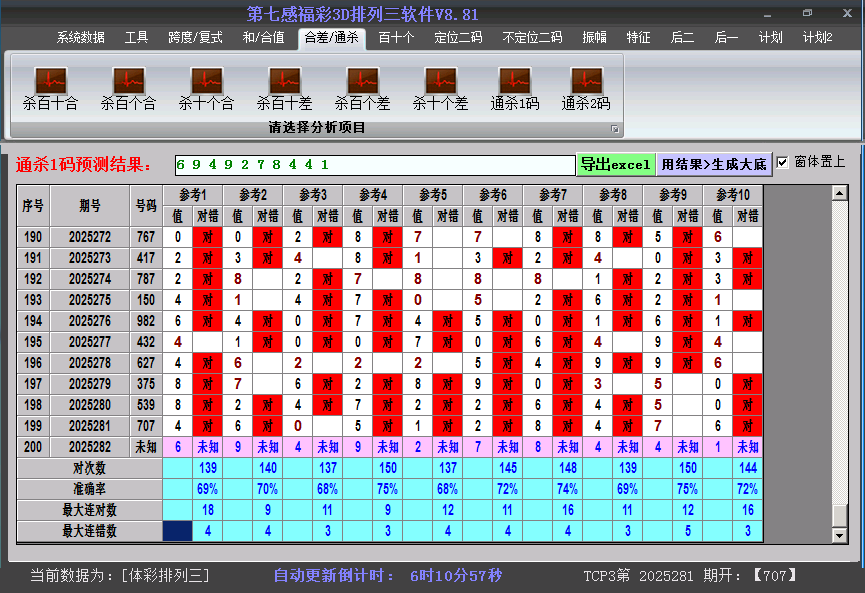Expand the ribbon group dialog launcher
The image size is (865, 593).
615,129
